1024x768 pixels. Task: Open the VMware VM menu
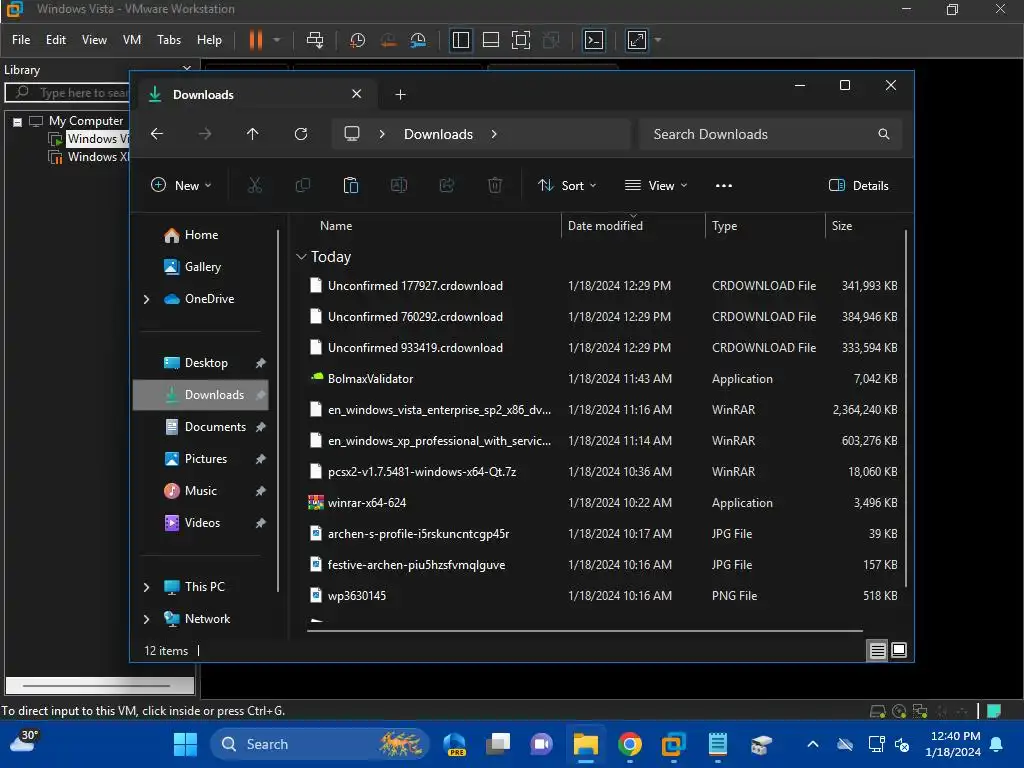pyautogui.click(x=132, y=40)
